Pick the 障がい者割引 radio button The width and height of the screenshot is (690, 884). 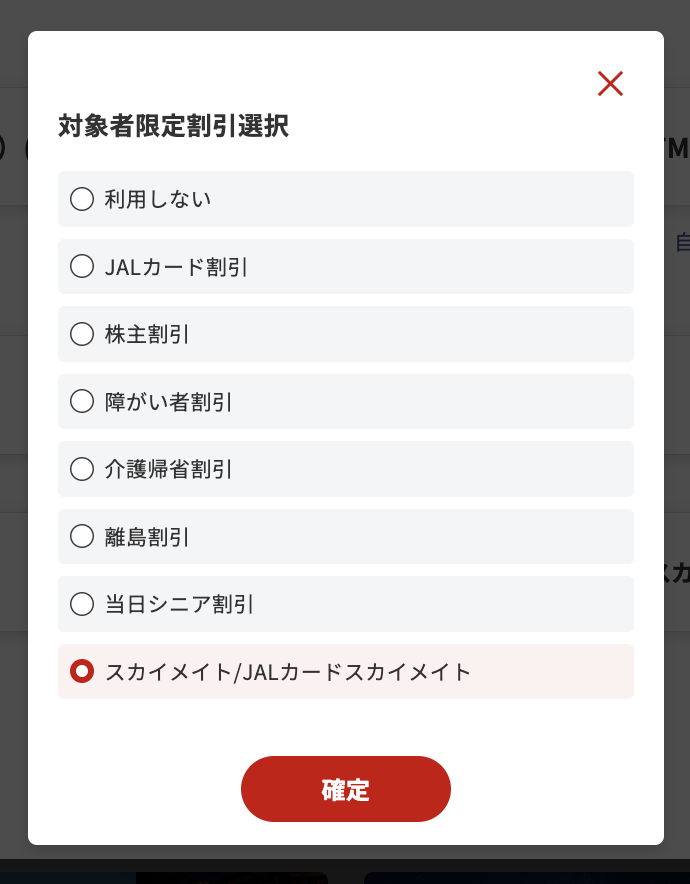[82, 402]
